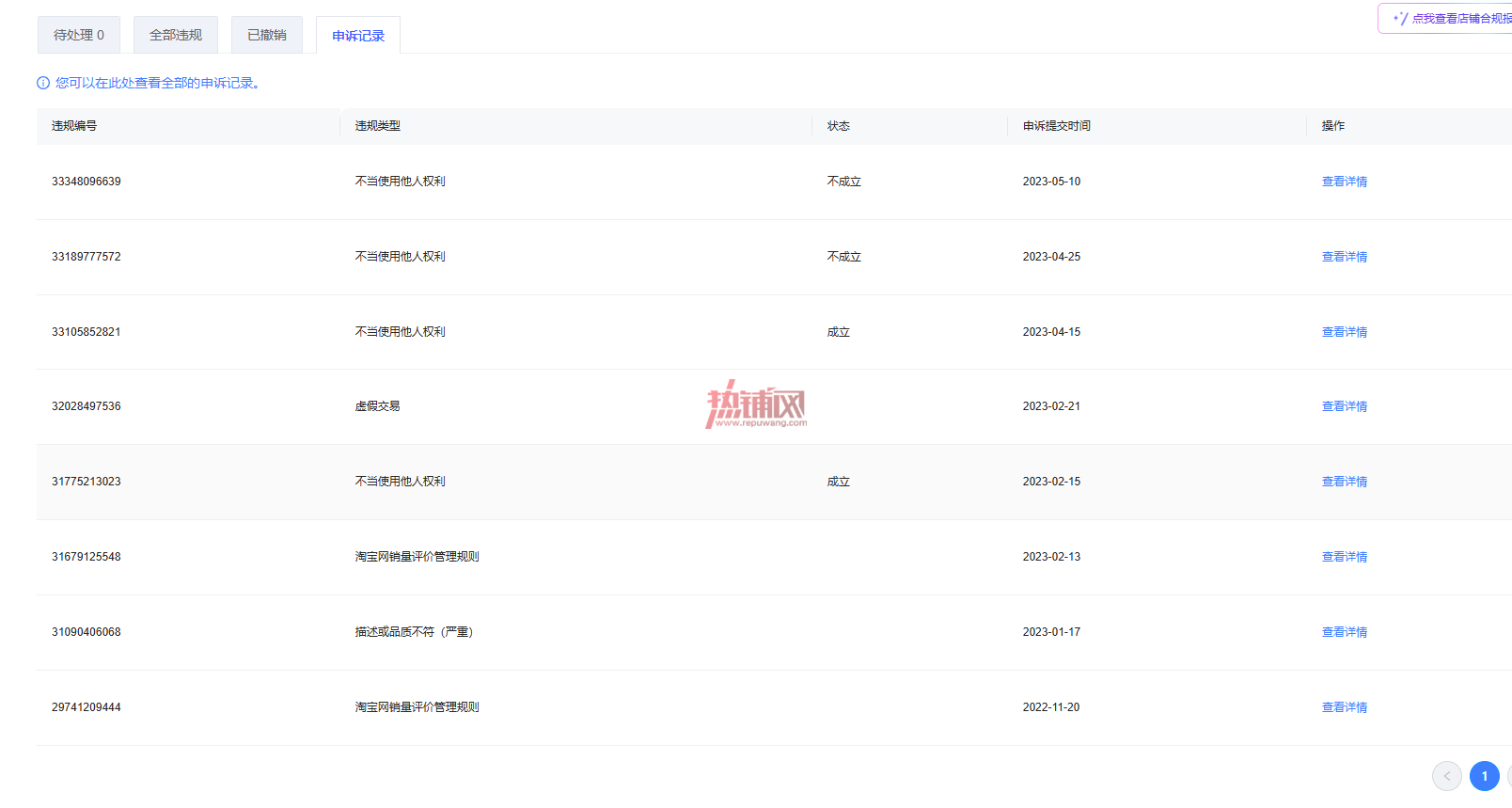Image resolution: width=1512 pixels, height=808 pixels.
Task: Click the 热铺网 watermark logo
Action: [x=756, y=404]
